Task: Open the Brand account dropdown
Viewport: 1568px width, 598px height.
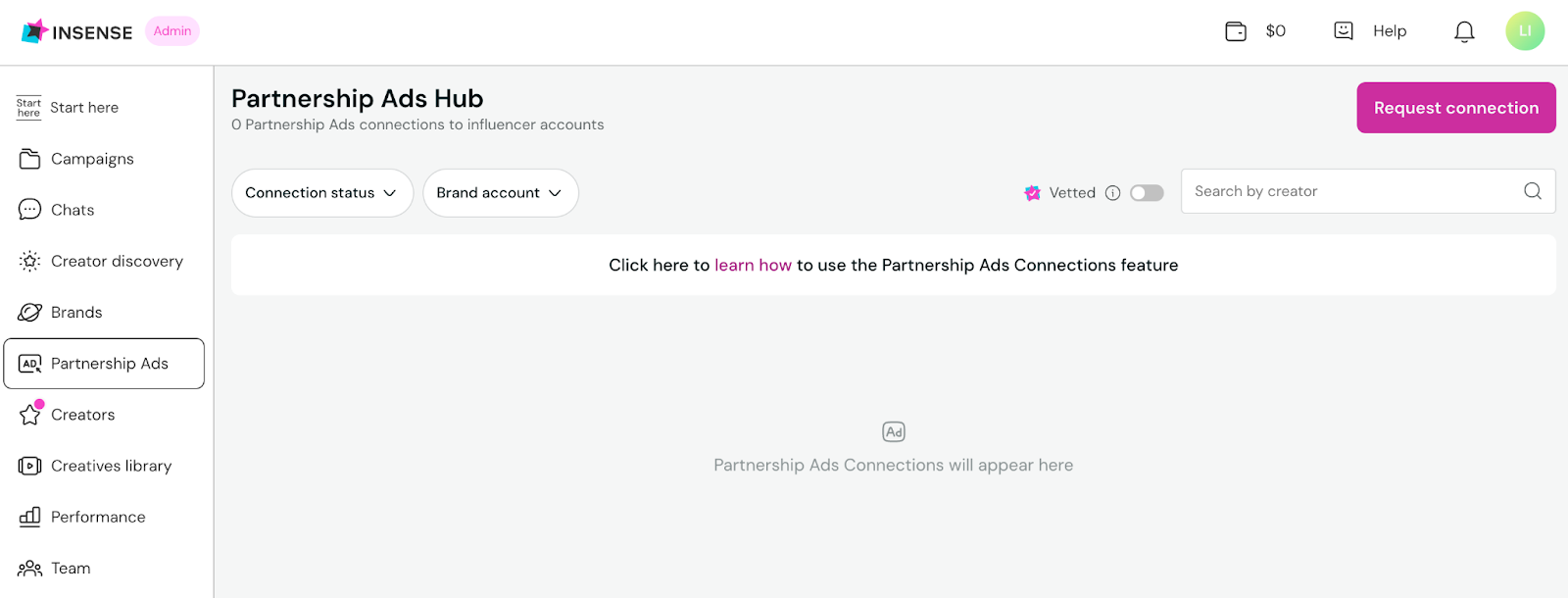Action: (x=500, y=193)
